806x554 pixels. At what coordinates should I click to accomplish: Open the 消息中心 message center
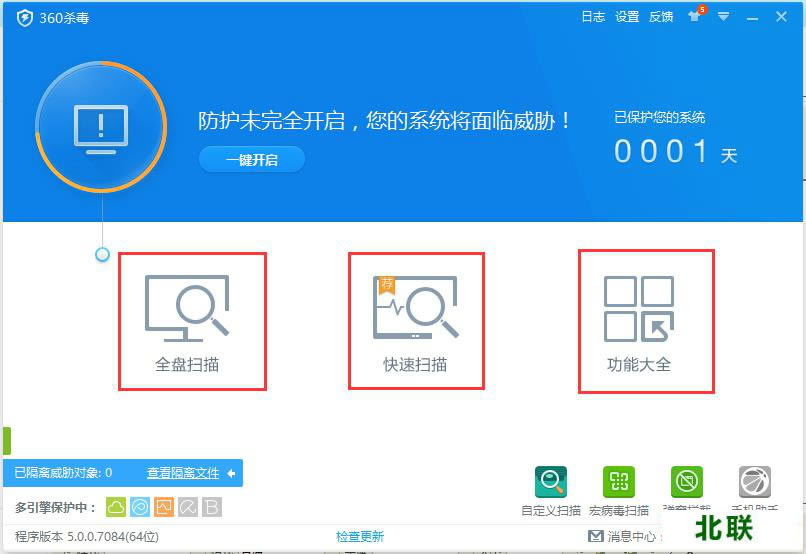(x=622, y=537)
